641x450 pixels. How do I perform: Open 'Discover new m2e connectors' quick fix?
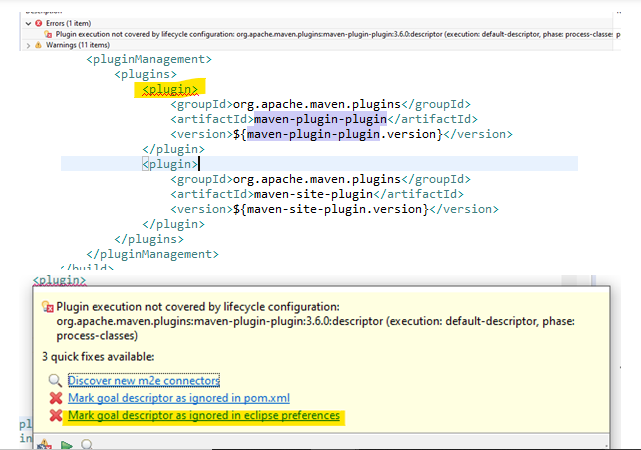click(143, 381)
